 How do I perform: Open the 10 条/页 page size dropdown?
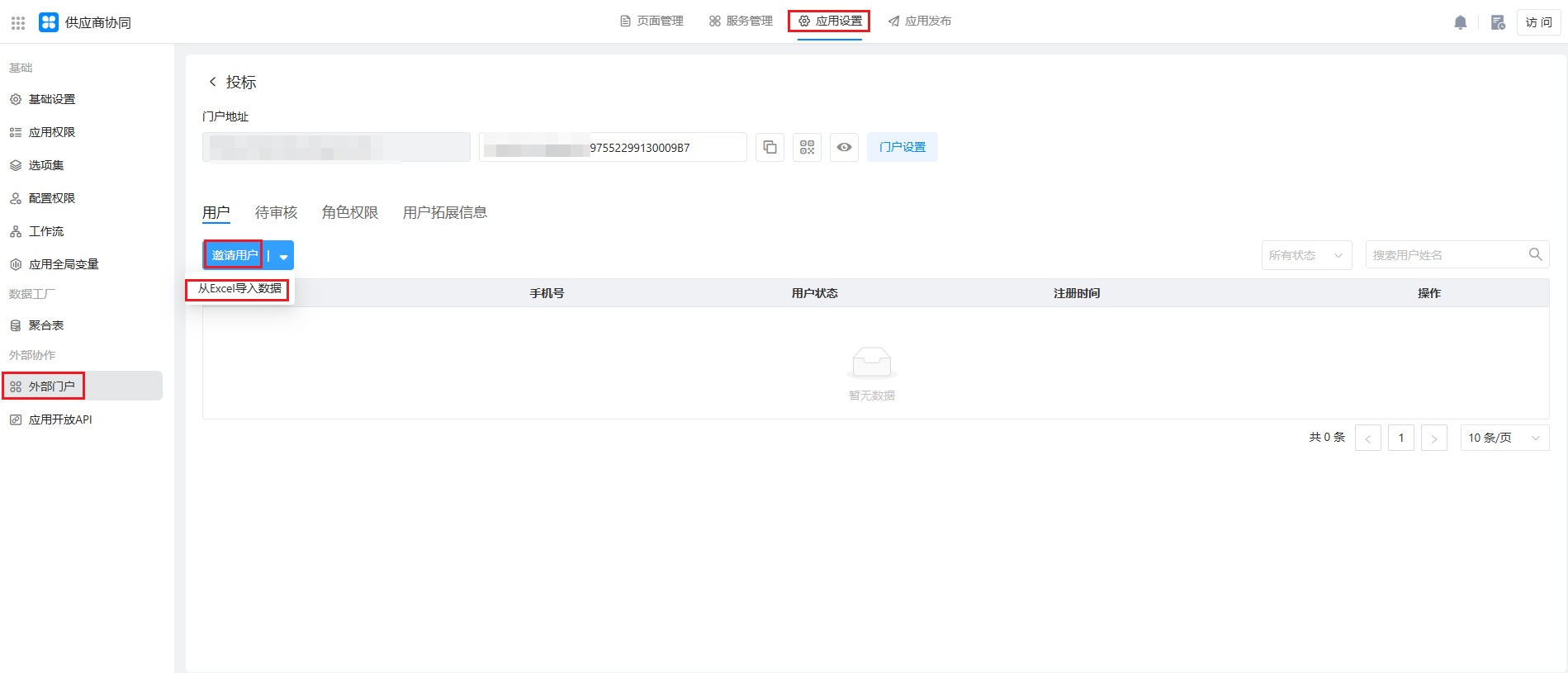click(1504, 438)
